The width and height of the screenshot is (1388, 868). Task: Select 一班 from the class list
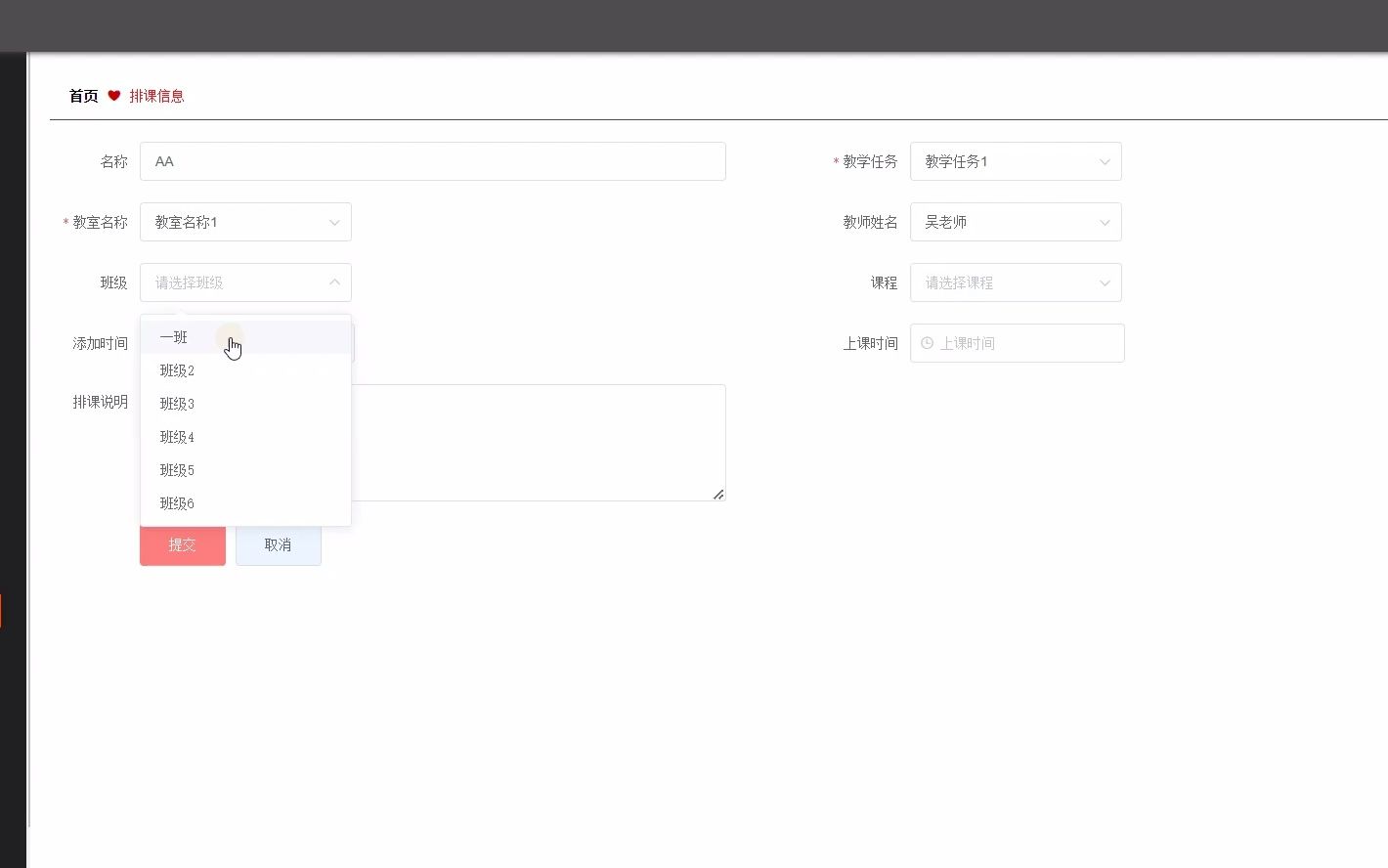coord(245,337)
